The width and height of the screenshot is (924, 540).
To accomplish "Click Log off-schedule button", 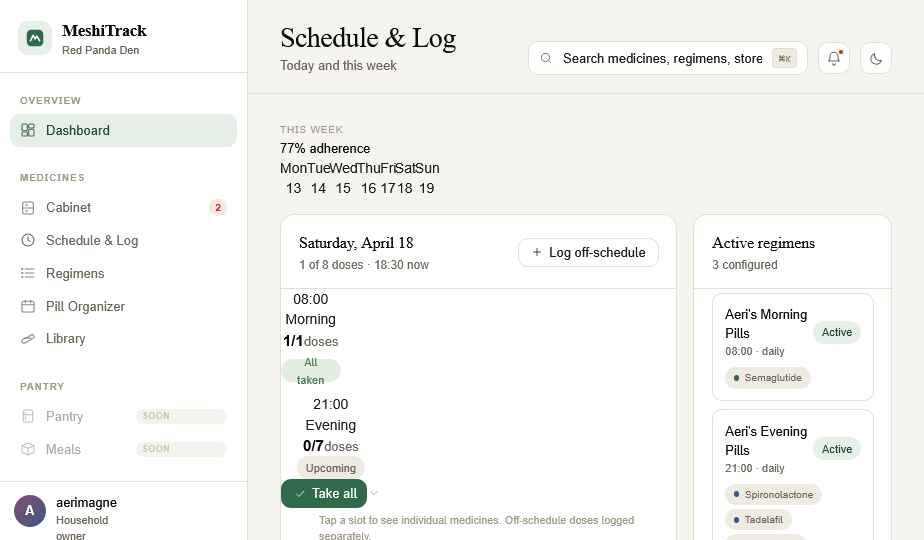I will pyautogui.click(x=588, y=252).
